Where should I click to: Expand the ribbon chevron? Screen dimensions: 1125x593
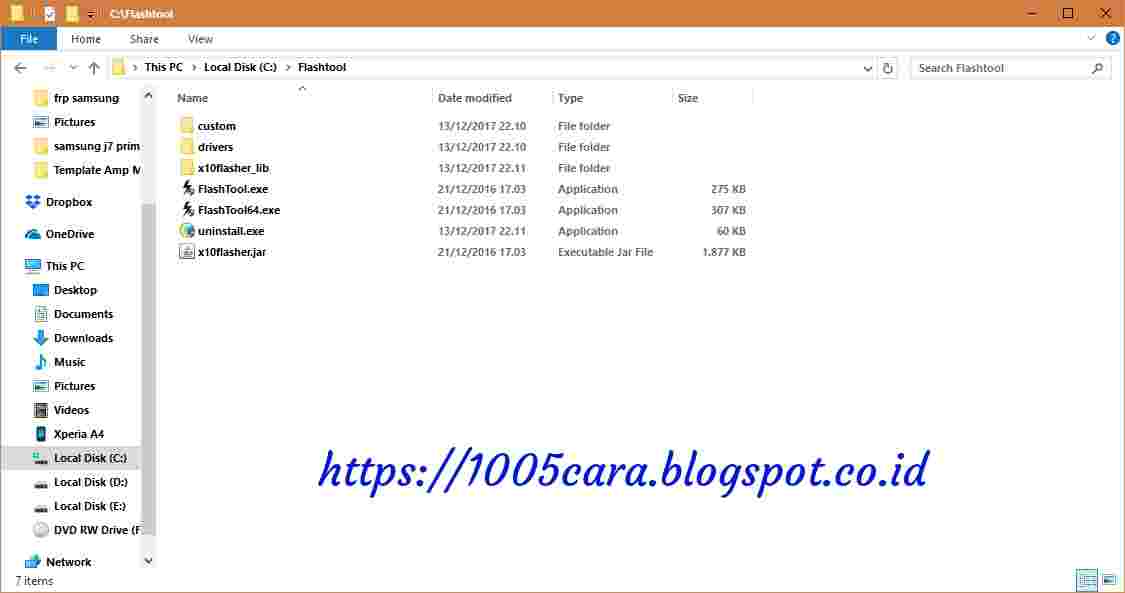coord(1091,38)
